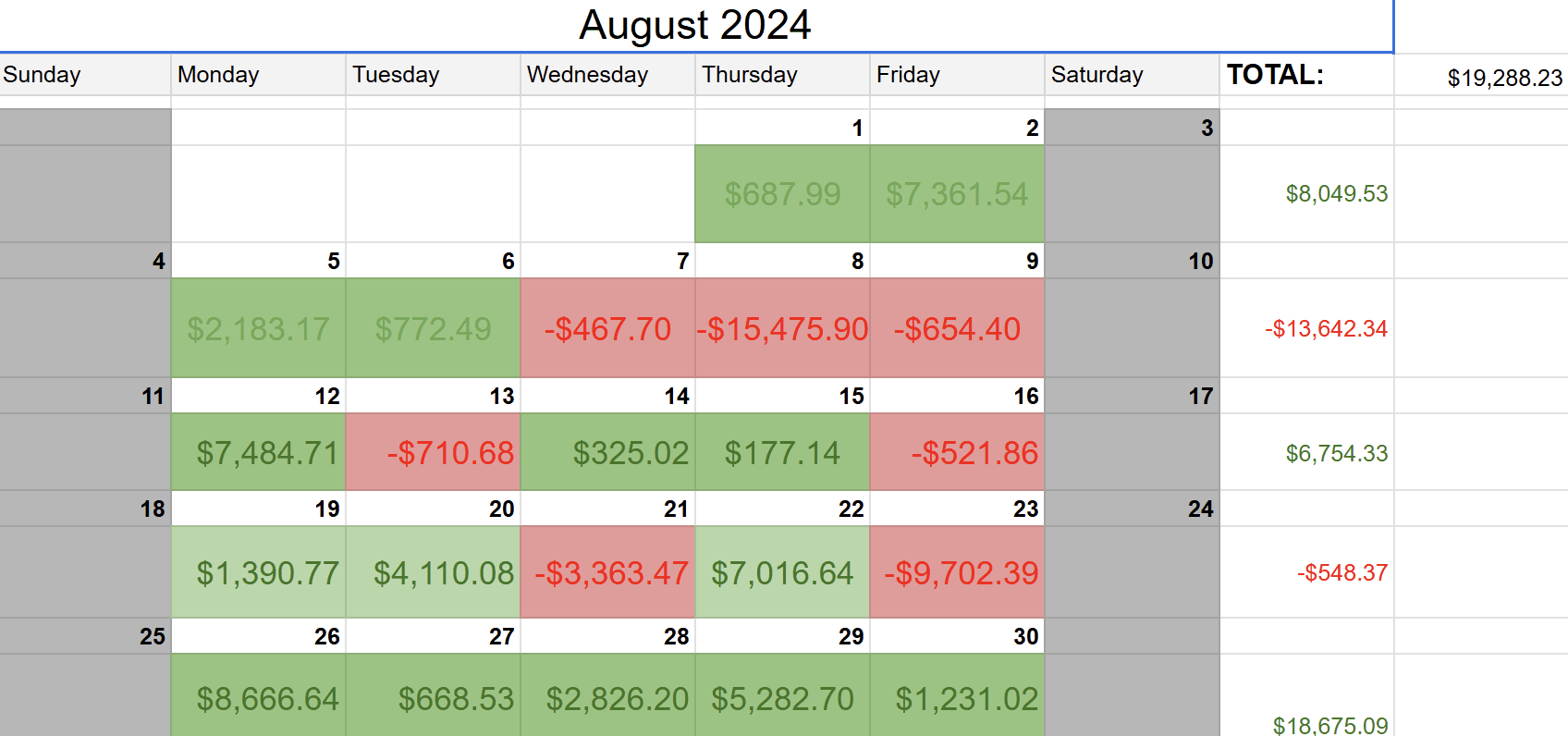Screen dimensions: 1568x736
Task: Select the $5,282.70 Thursday cell
Action: (782, 698)
